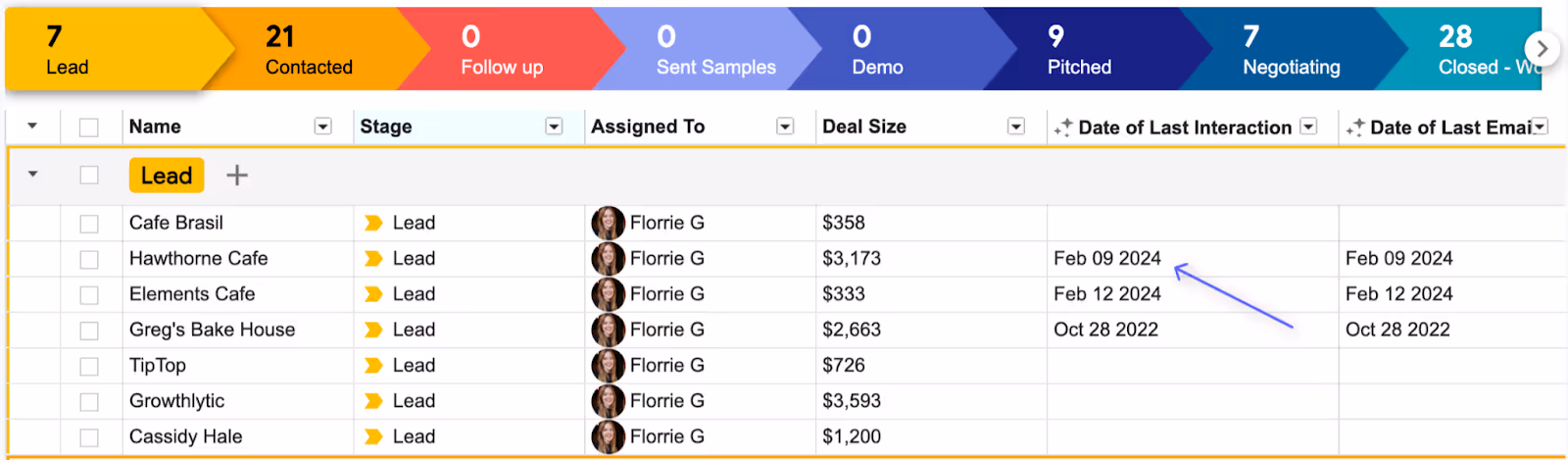Click the plus icon beside Lead group

pyautogui.click(x=237, y=176)
